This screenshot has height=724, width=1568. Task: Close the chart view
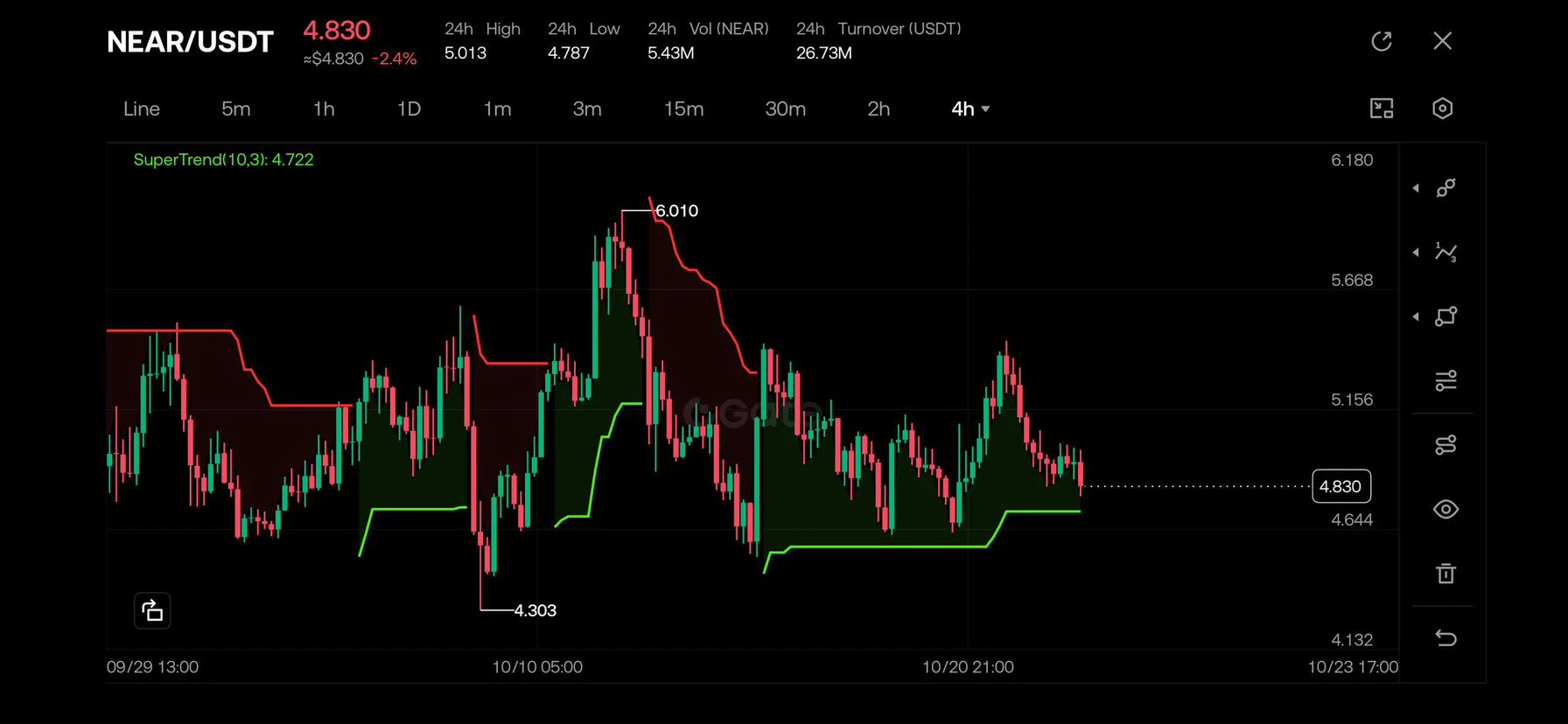(x=1443, y=41)
